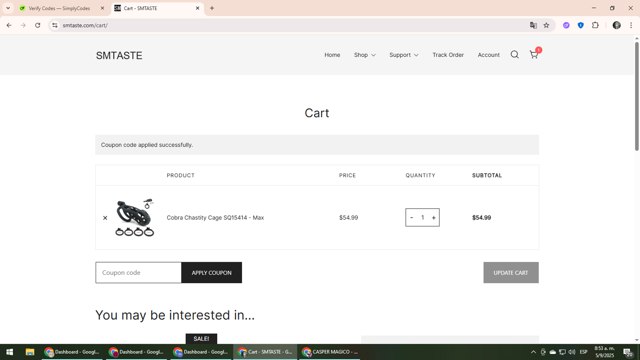
Task: Bookmark this page with star icon
Action: pos(546,25)
